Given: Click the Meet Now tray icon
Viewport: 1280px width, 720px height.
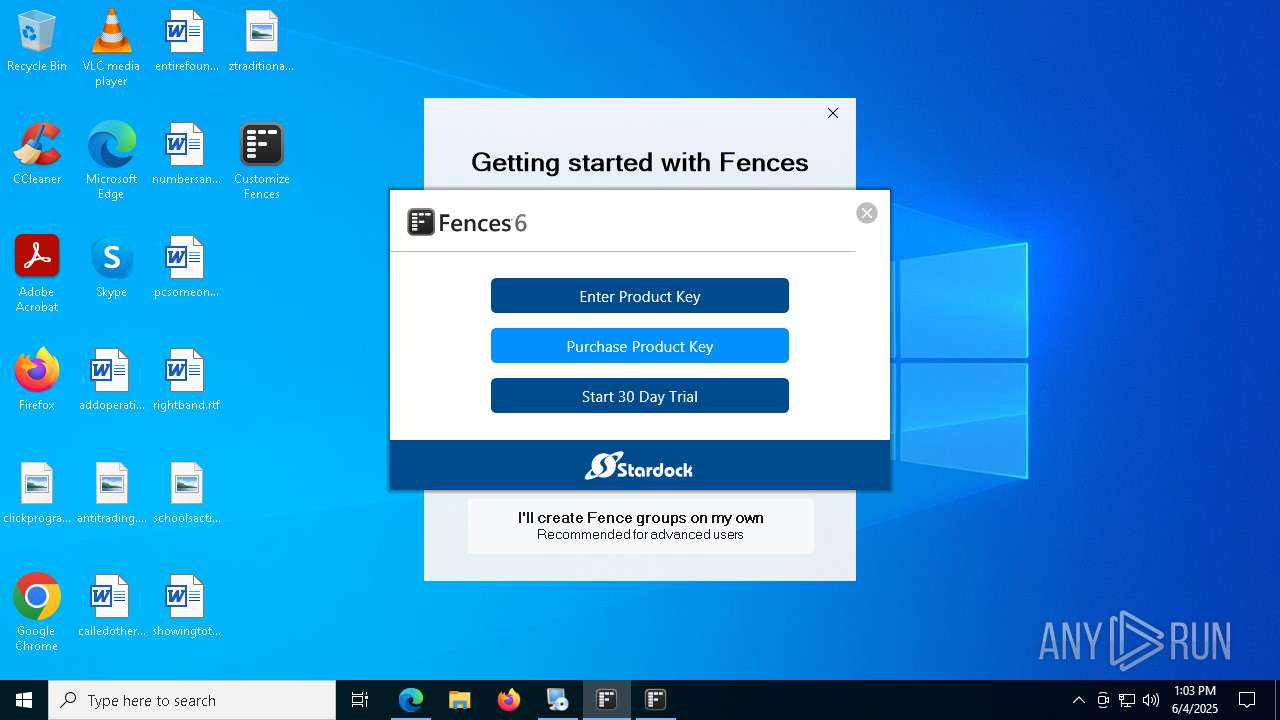Looking at the screenshot, I should click(x=1103, y=700).
